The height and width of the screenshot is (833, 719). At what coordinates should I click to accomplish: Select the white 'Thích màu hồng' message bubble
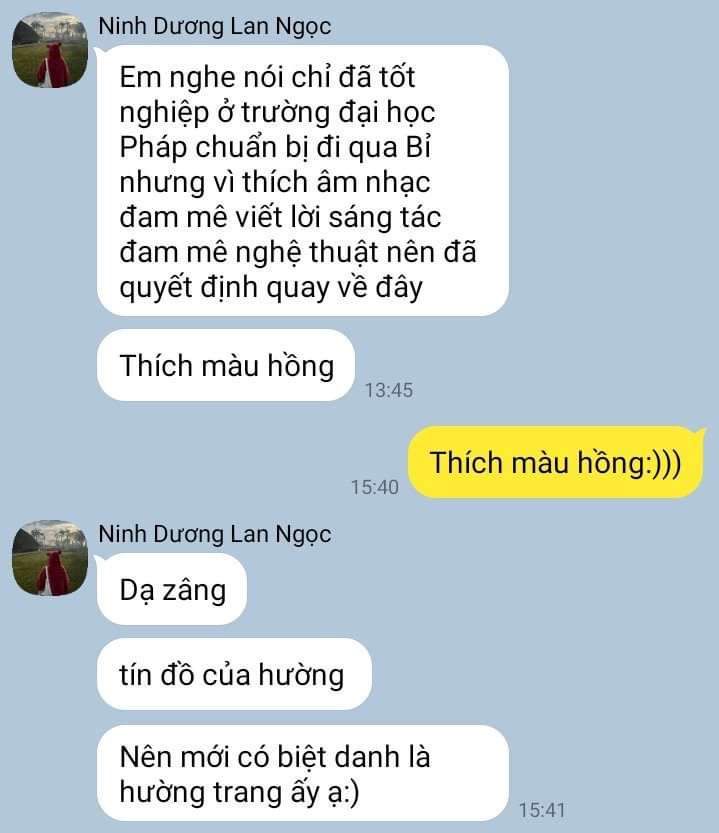click(x=226, y=365)
